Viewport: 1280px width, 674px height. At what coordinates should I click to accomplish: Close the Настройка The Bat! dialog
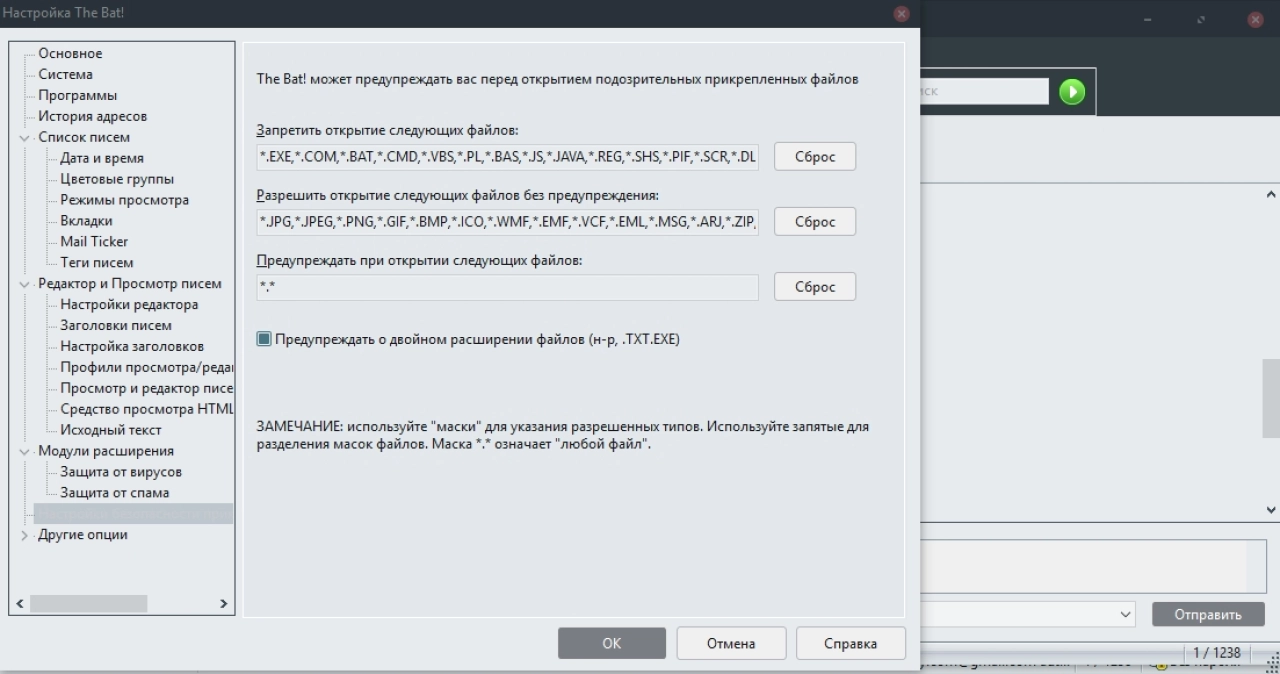[901, 14]
